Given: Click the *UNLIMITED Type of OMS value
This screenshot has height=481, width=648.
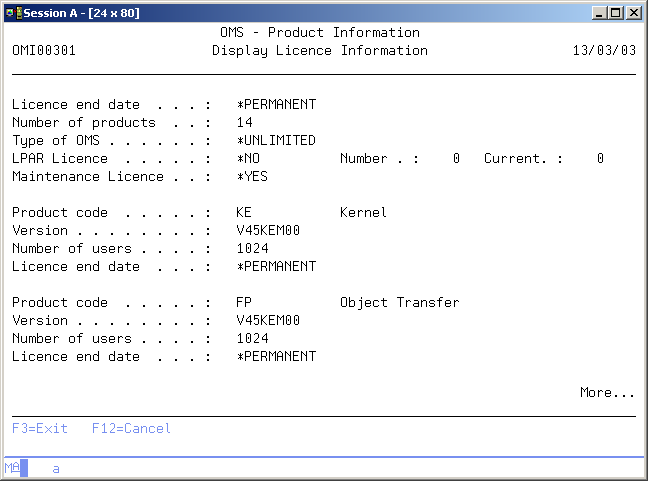Looking at the screenshot, I should [275, 141].
